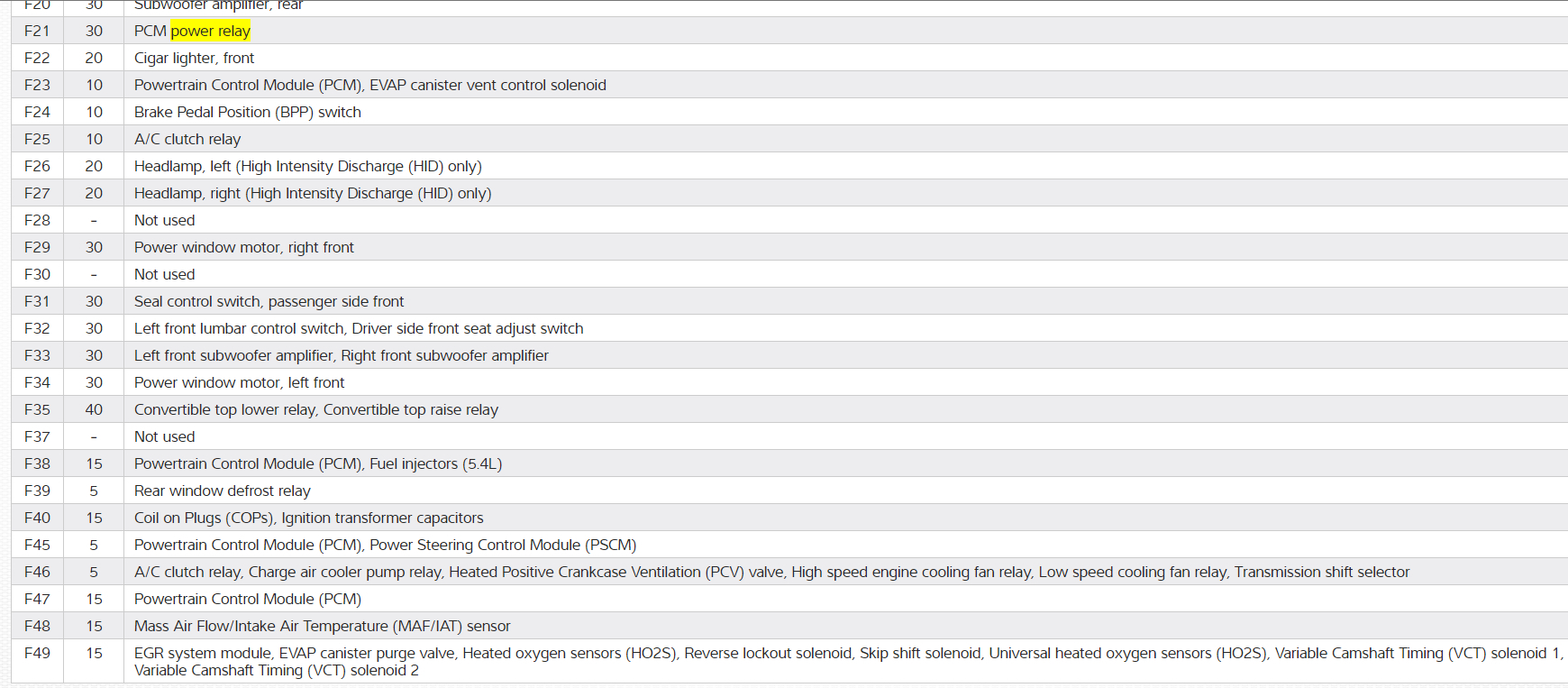Click the F38 Fuel injectors (5.4L) text

pyautogui.click(x=435, y=463)
